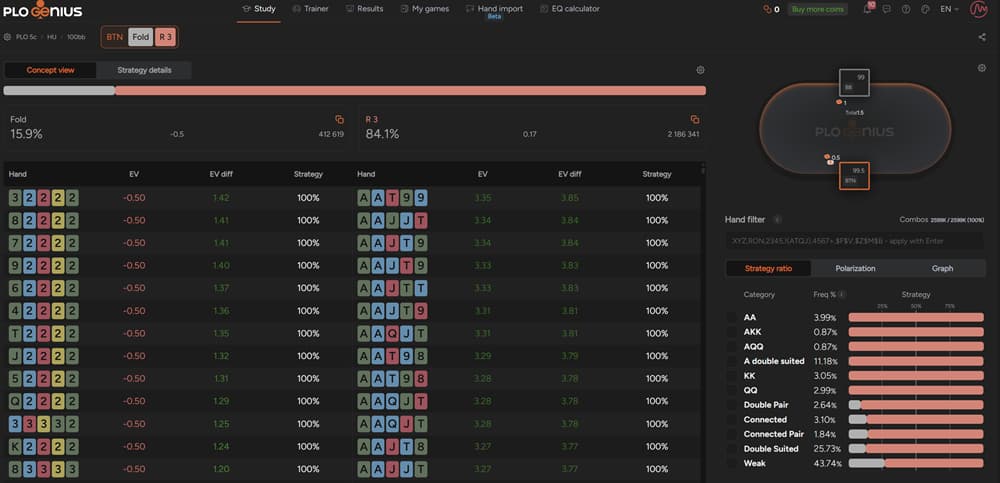Click the fold-table EV diff column header

pyautogui.click(x=221, y=174)
